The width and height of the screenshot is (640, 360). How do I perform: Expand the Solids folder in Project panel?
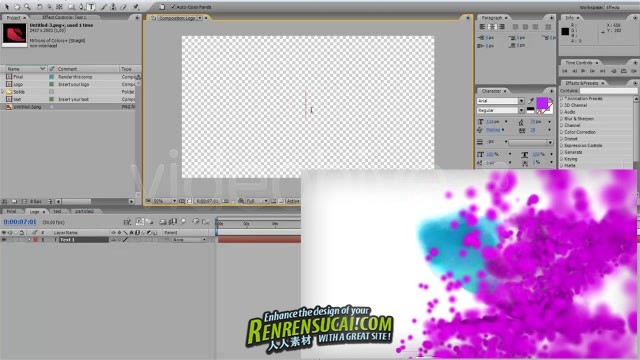pyautogui.click(x=3, y=92)
